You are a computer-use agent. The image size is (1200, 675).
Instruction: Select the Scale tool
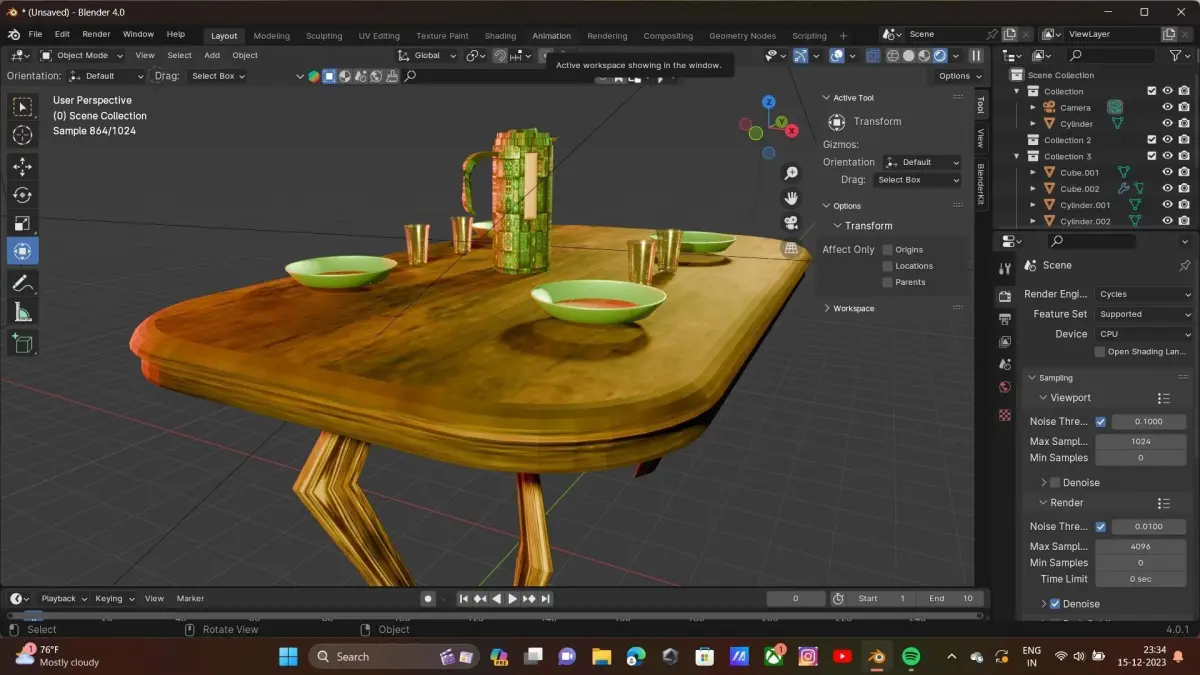pos(22,223)
